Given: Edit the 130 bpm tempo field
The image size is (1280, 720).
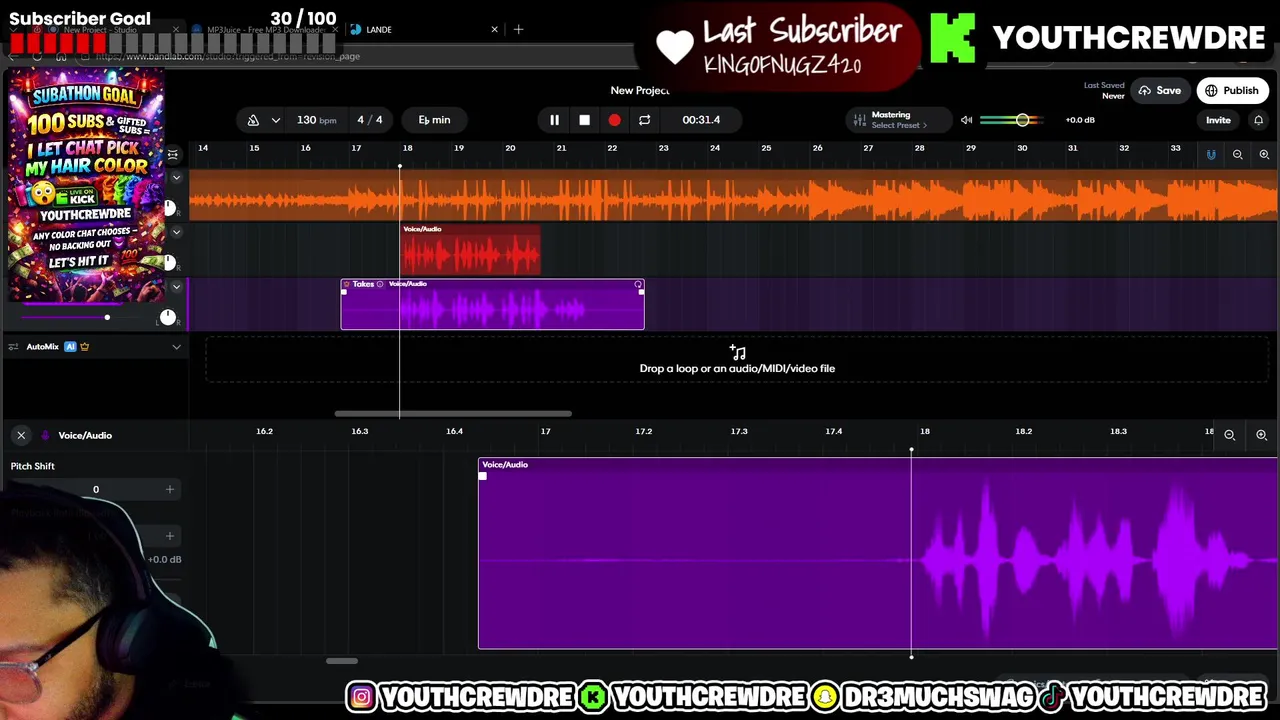Looking at the screenshot, I should point(316,120).
